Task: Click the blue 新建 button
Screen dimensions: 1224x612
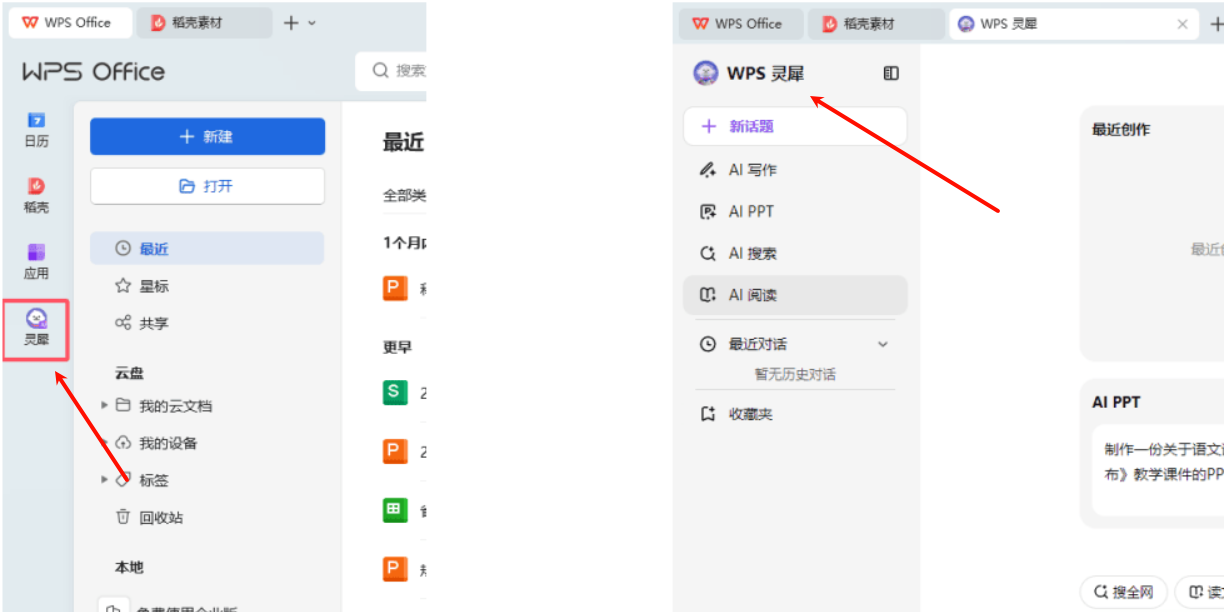Action: pos(207,137)
